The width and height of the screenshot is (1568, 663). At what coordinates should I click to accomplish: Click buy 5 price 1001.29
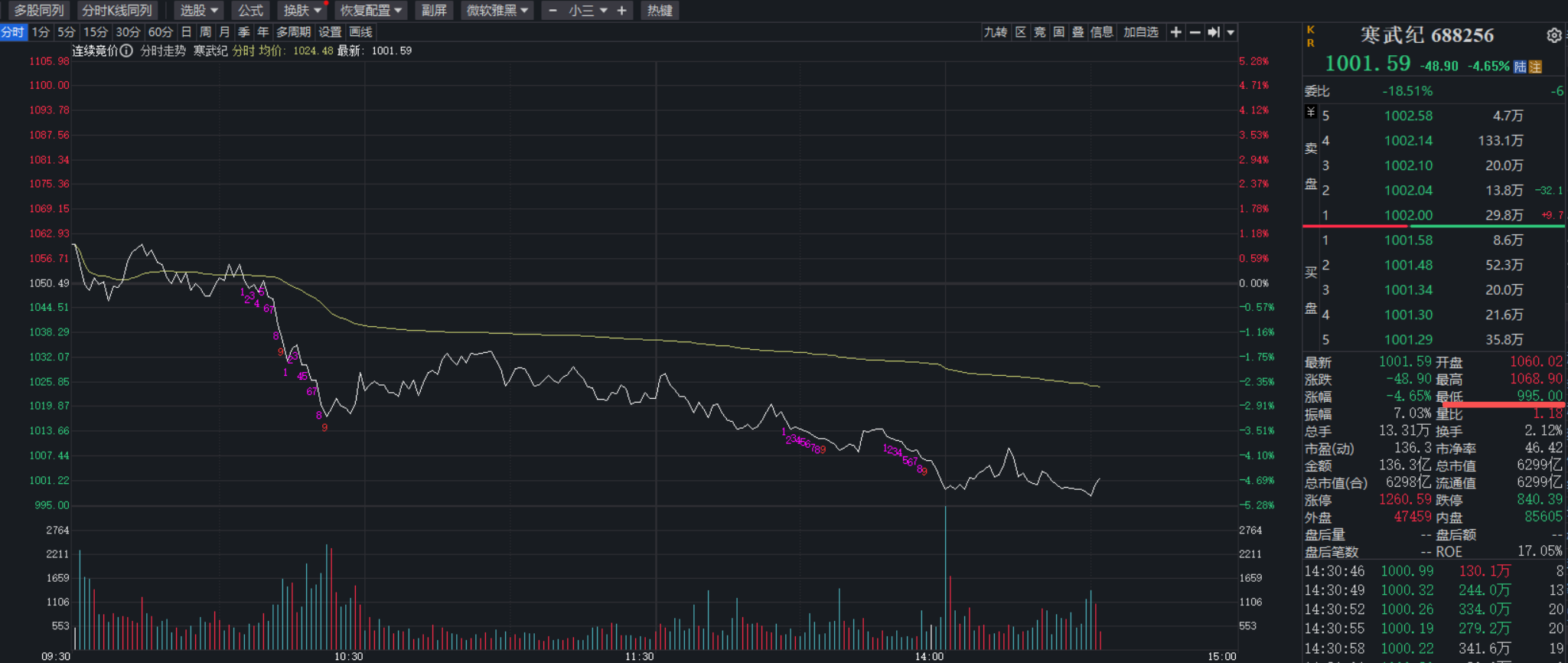tap(1408, 339)
